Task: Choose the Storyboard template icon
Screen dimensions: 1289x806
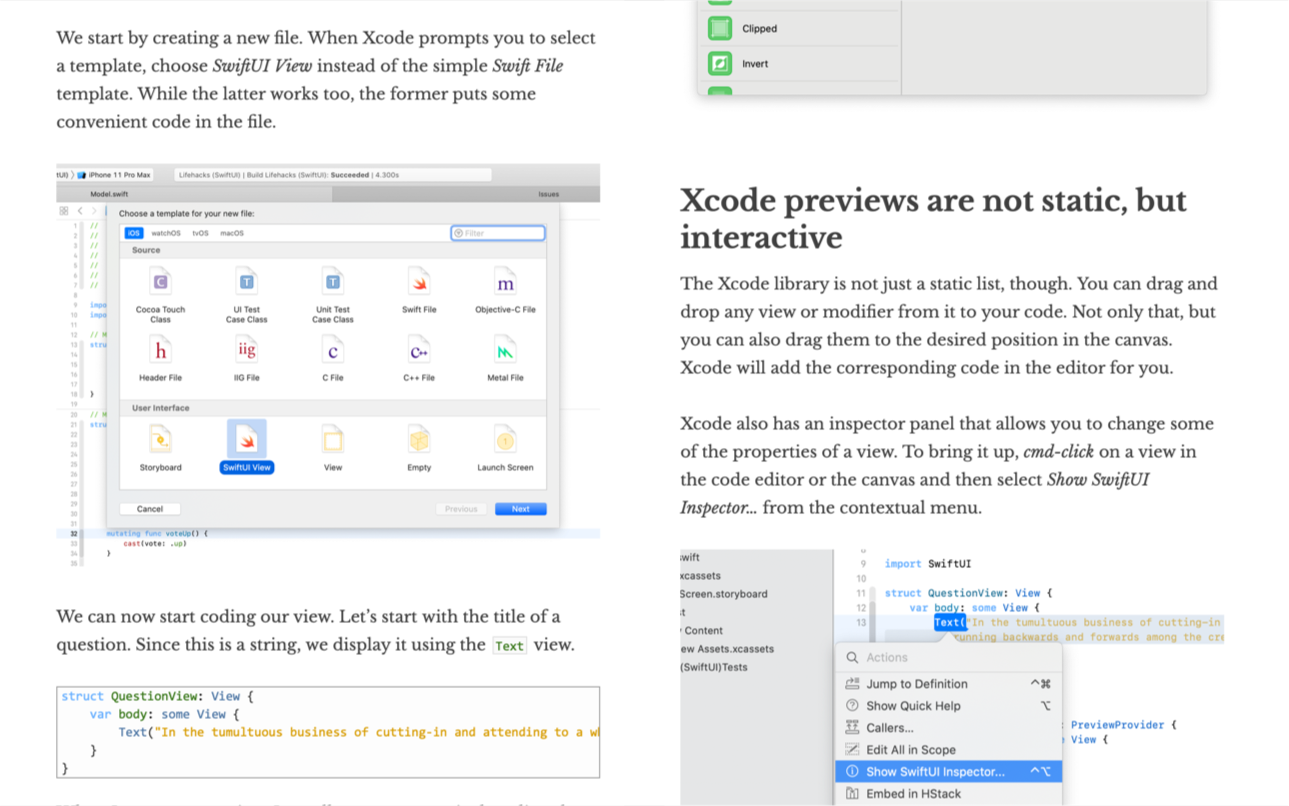Action: pyautogui.click(x=160, y=439)
